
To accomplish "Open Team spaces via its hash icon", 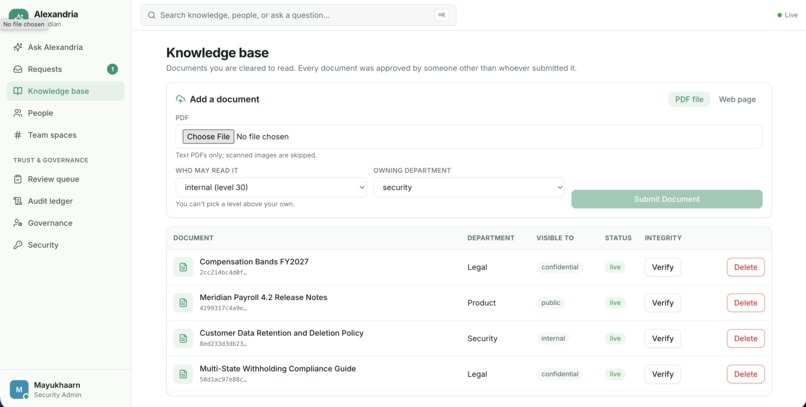I will (17, 135).
